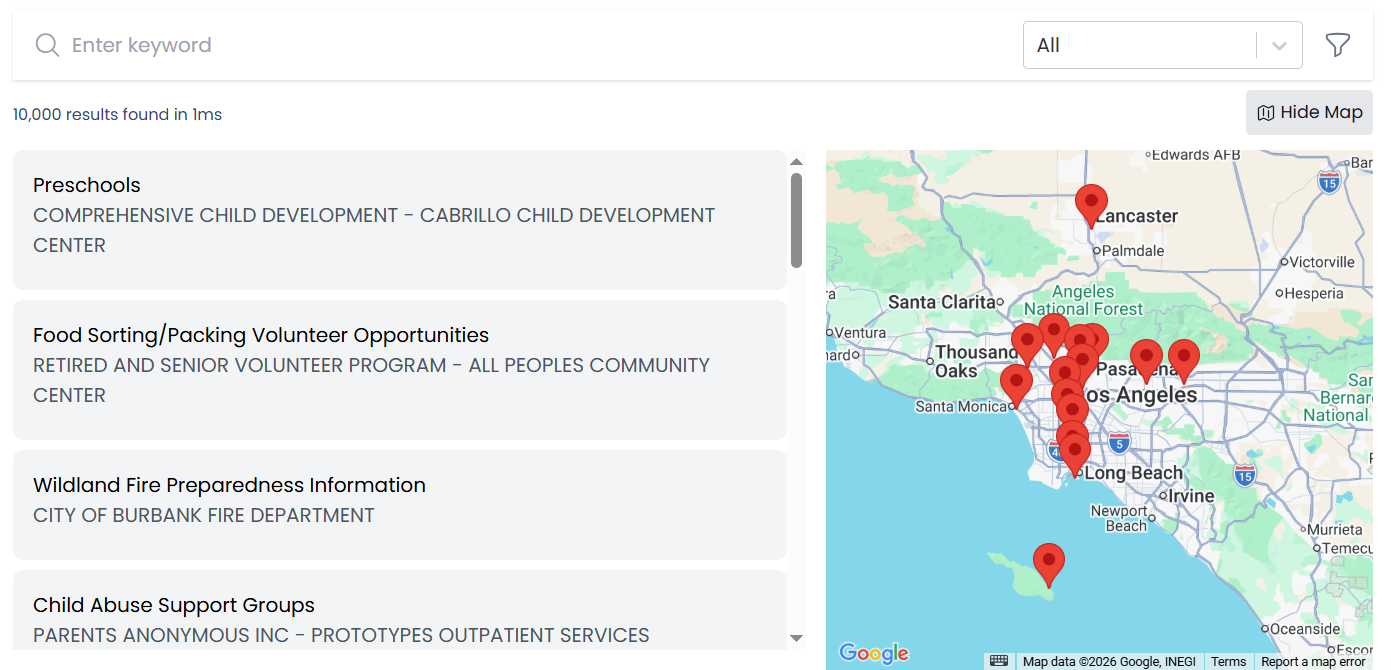Viewport: 1391px width, 670px height.
Task: Click the results list scrollbar thumb
Action: click(x=796, y=220)
